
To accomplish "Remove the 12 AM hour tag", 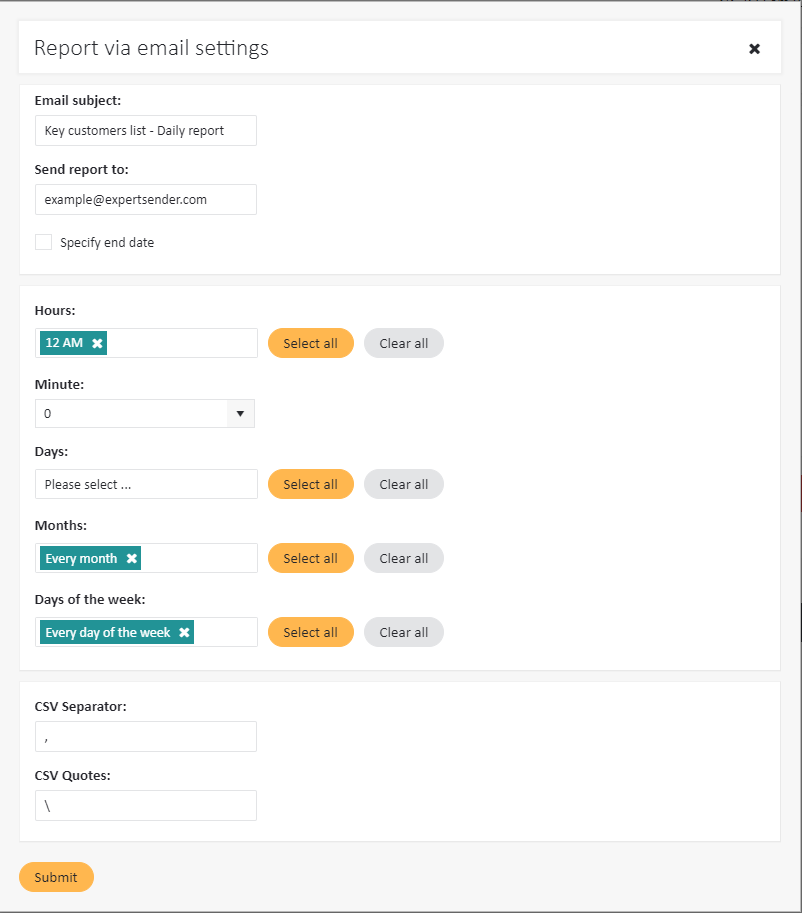I will (97, 343).
